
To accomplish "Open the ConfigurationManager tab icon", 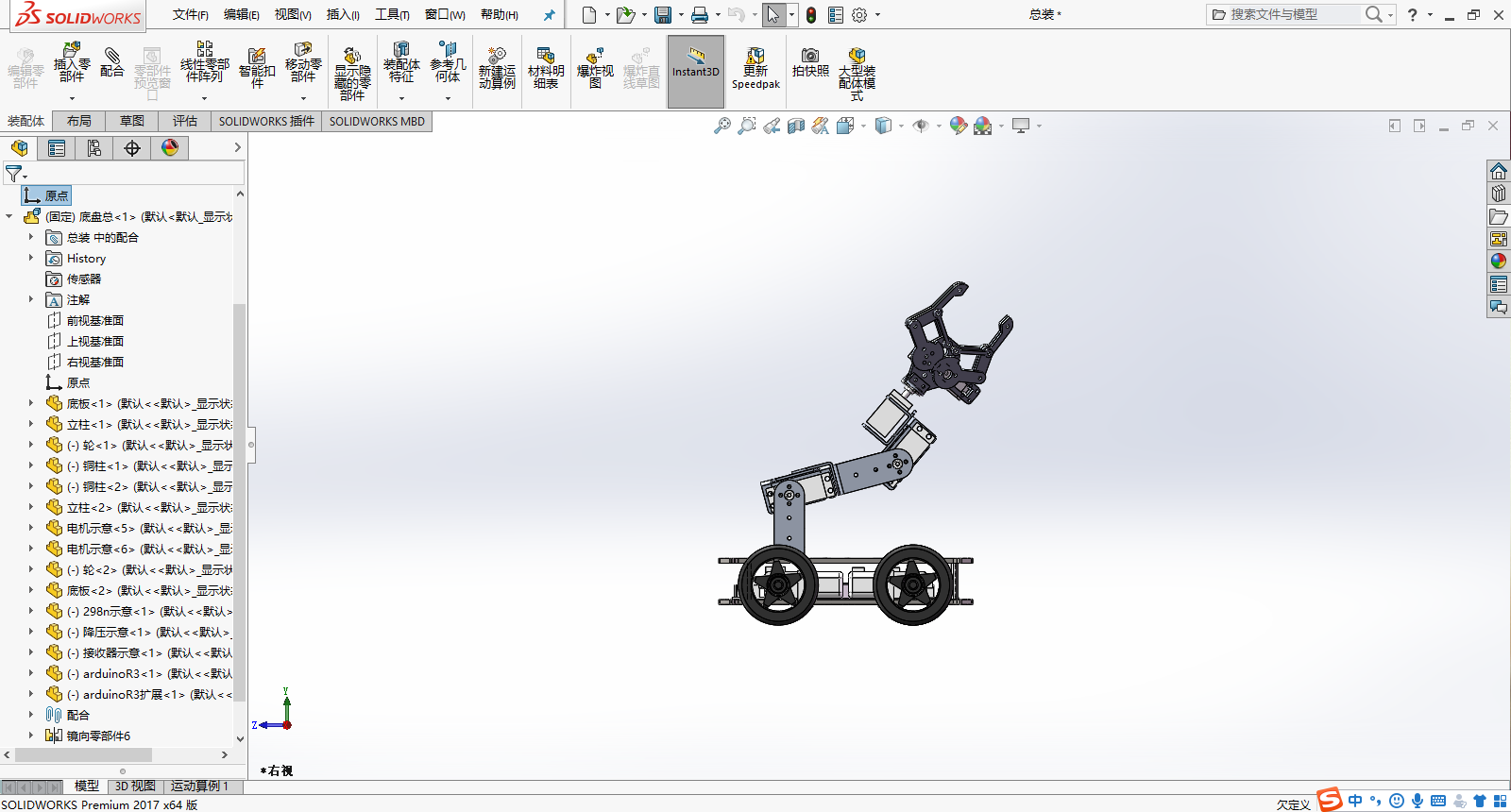I will pos(94,148).
